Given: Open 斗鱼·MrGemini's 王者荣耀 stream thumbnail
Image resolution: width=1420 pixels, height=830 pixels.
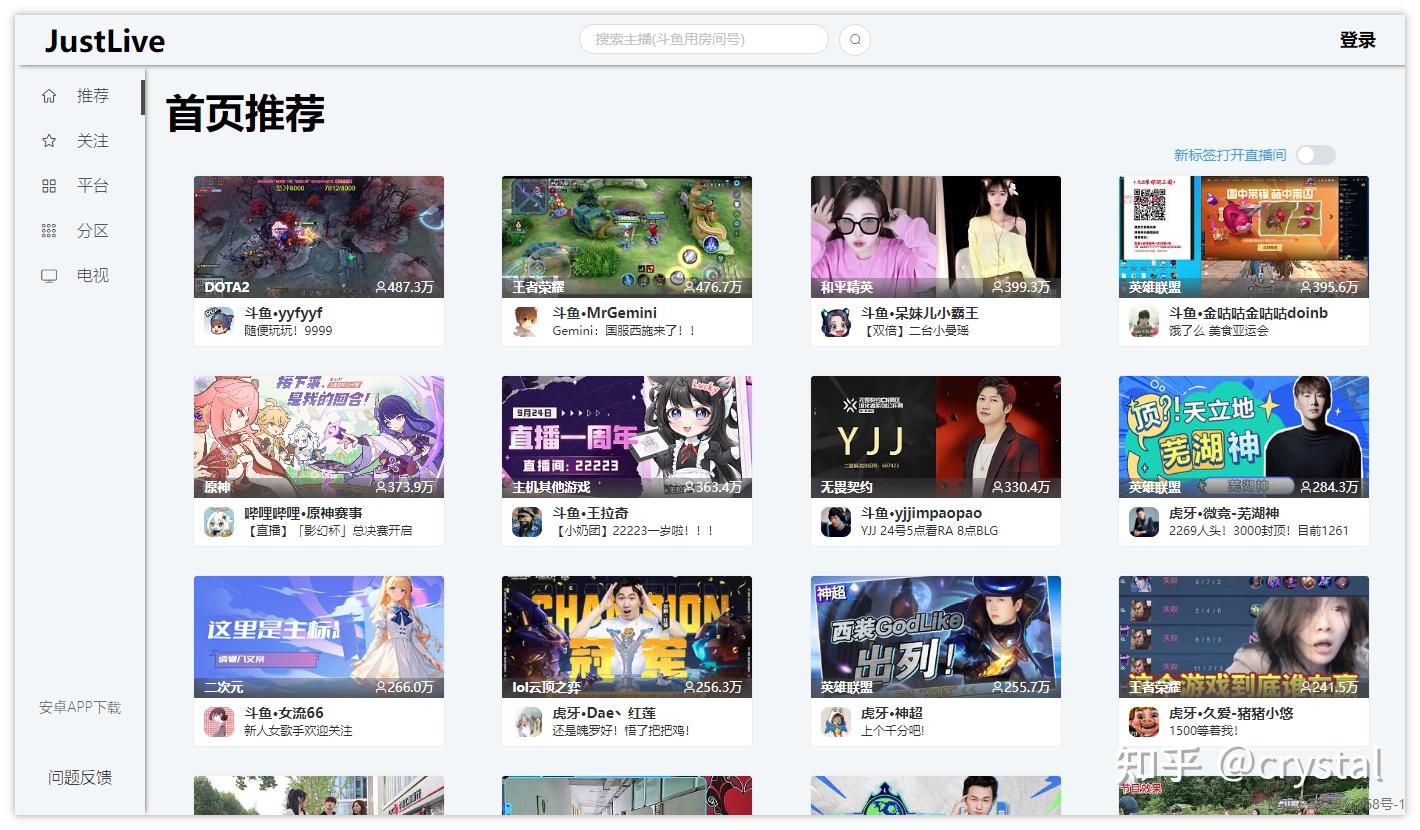Looking at the screenshot, I should pyautogui.click(x=626, y=236).
